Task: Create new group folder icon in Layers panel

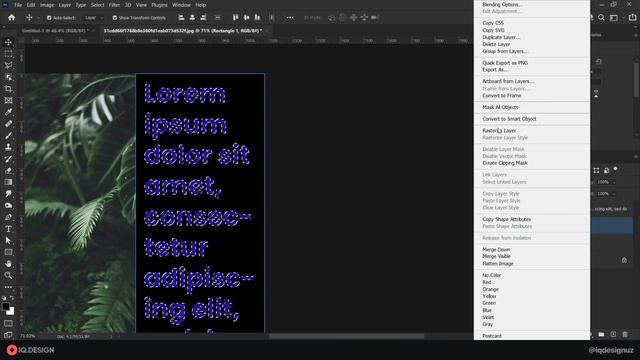Action: [601, 334]
